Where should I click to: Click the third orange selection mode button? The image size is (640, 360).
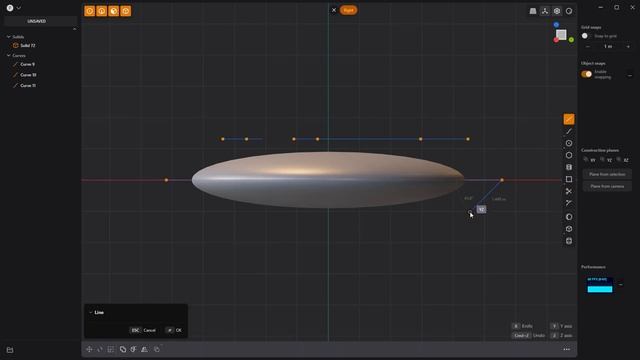[113, 11]
